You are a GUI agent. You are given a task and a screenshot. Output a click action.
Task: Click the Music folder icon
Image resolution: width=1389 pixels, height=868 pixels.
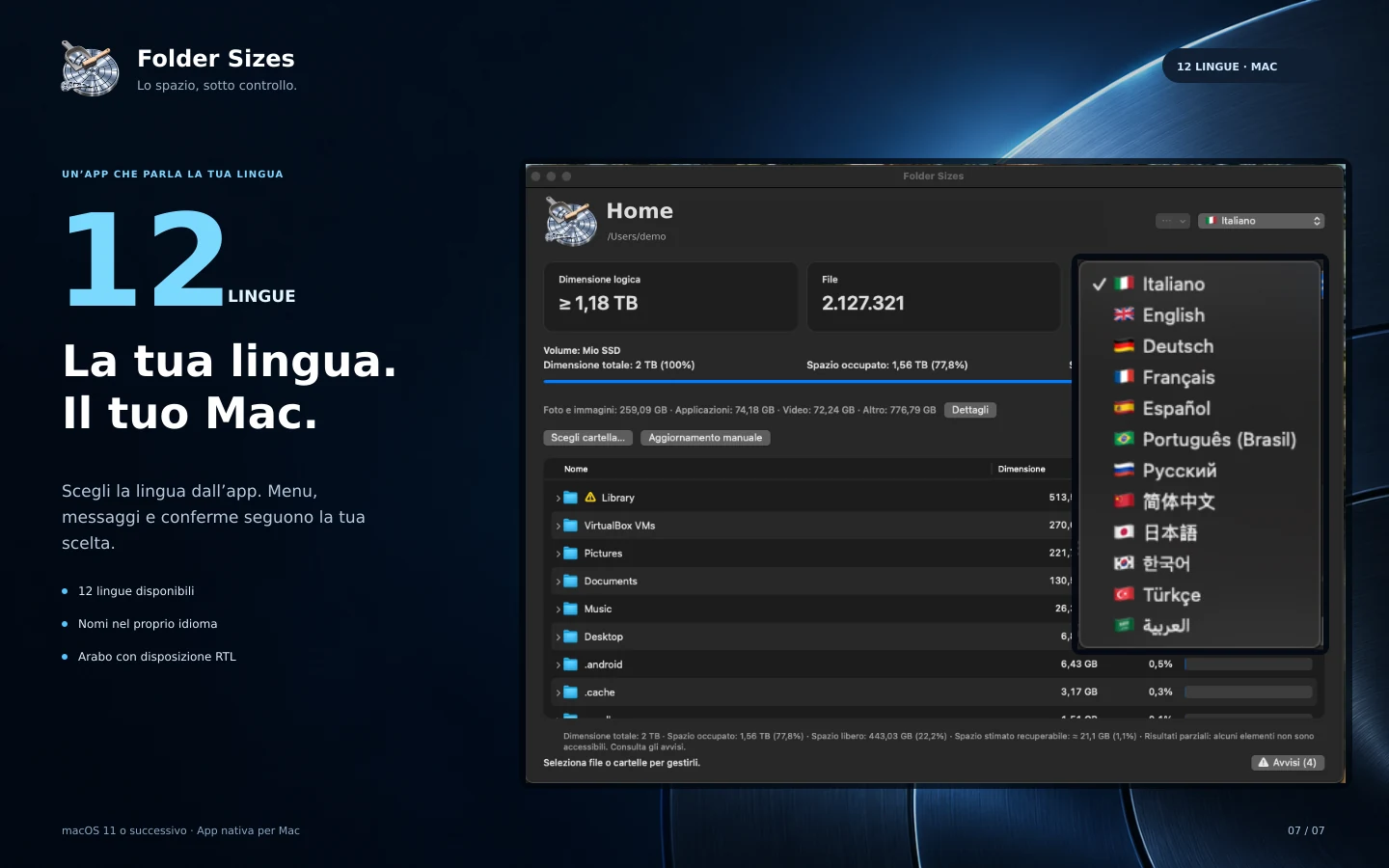pos(570,610)
